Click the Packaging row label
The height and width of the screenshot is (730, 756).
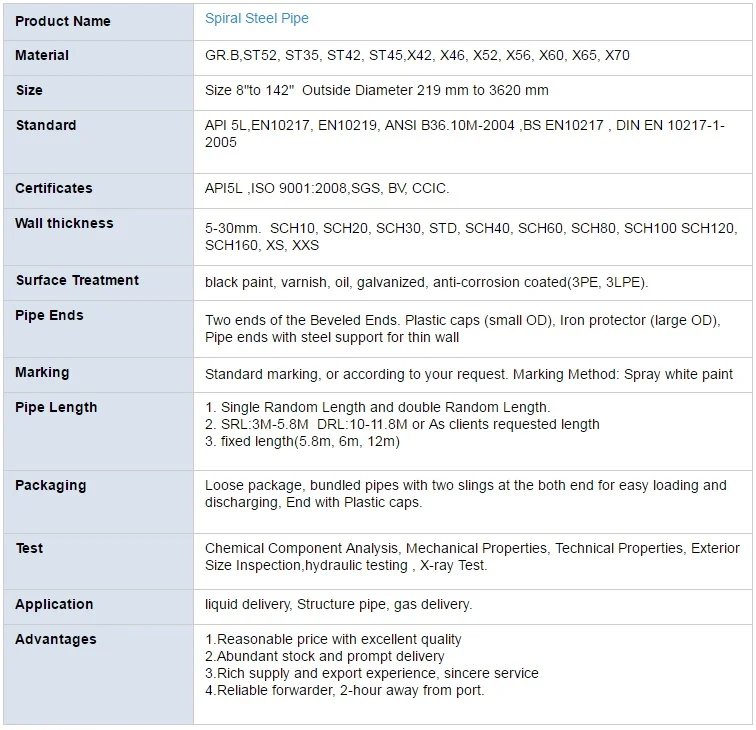point(51,486)
